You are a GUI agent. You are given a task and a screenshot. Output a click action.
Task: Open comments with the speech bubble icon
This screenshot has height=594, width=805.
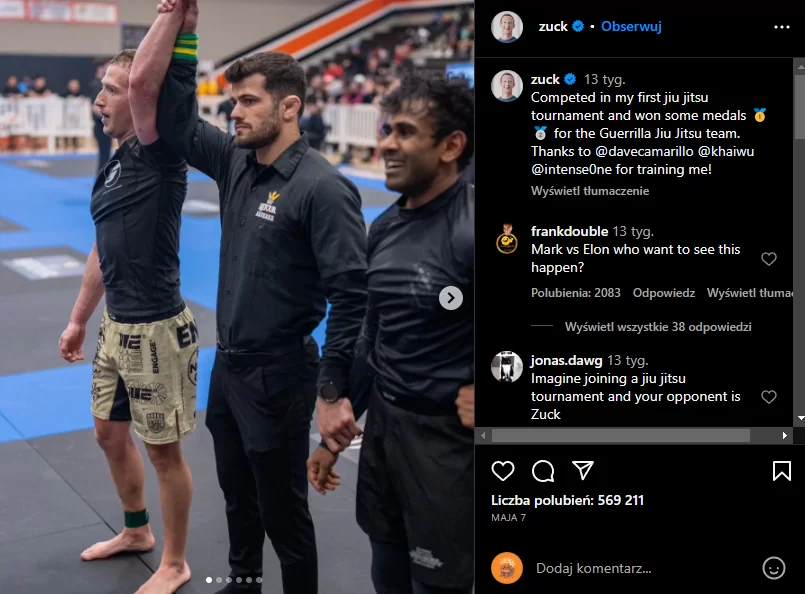coord(543,471)
